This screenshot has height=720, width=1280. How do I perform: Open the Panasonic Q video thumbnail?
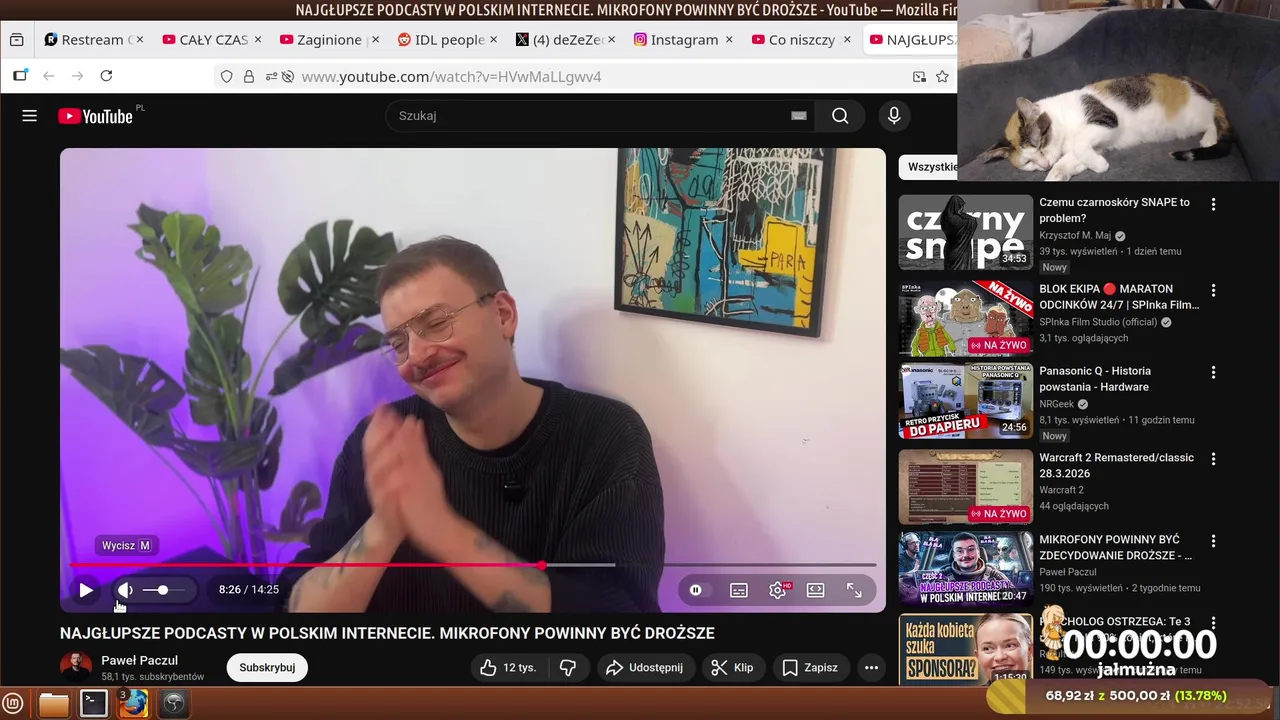[x=966, y=401]
